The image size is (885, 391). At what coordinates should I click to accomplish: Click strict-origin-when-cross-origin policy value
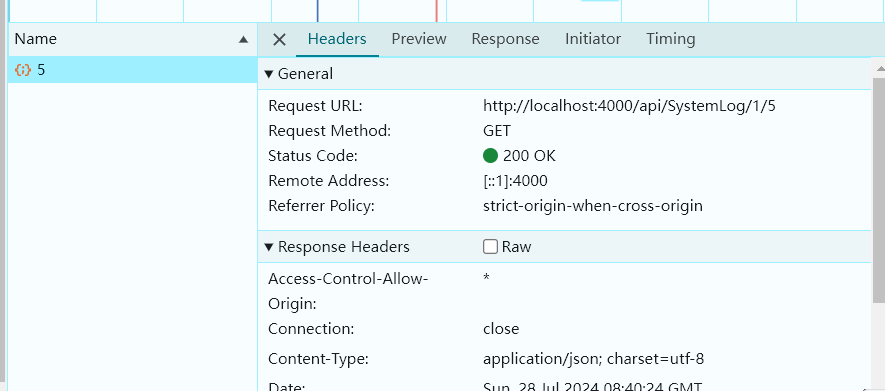tap(593, 205)
